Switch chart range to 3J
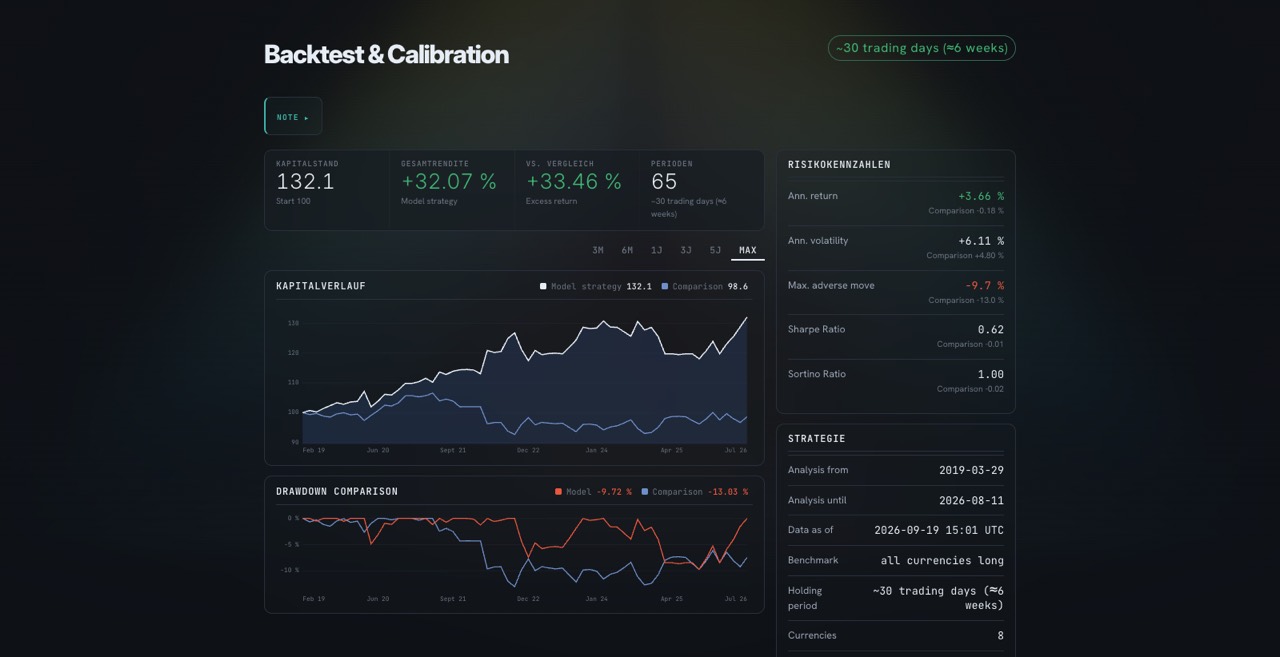The image size is (1280, 657). point(686,250)
